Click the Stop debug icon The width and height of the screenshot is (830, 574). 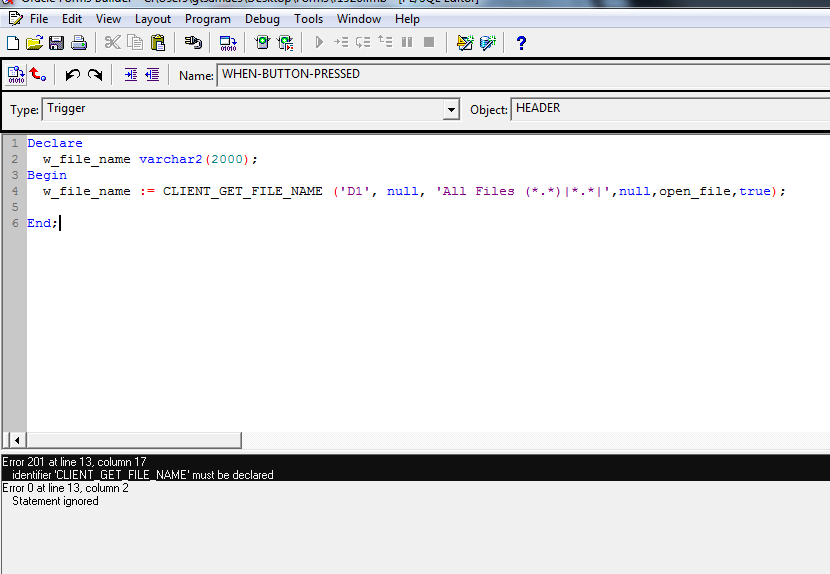pos(429,42)
